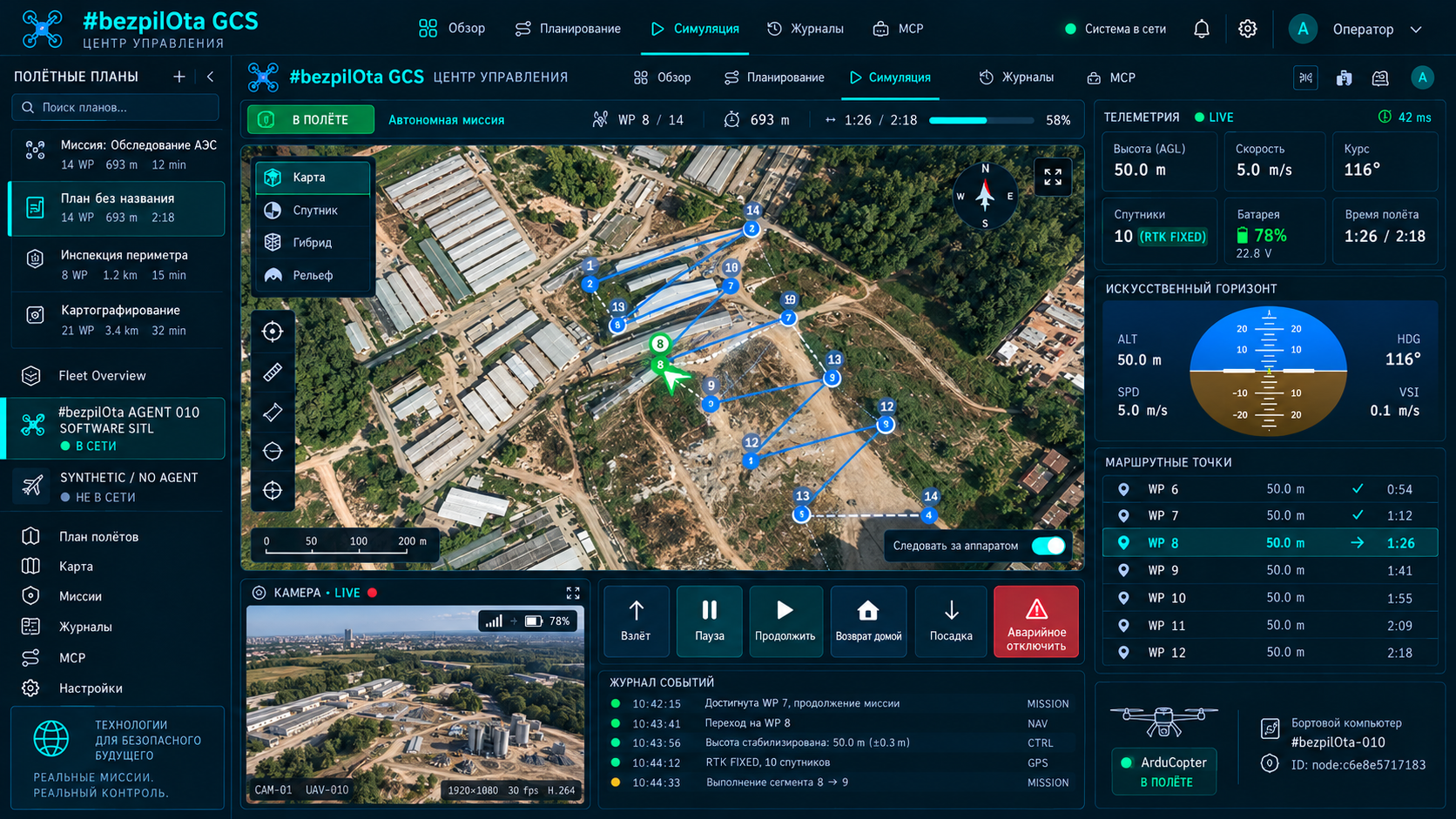Image resolution: width=1456 pixels, height=819 pixels.
Task: Select Гибрид map layer
Action: tap(313, 243)
